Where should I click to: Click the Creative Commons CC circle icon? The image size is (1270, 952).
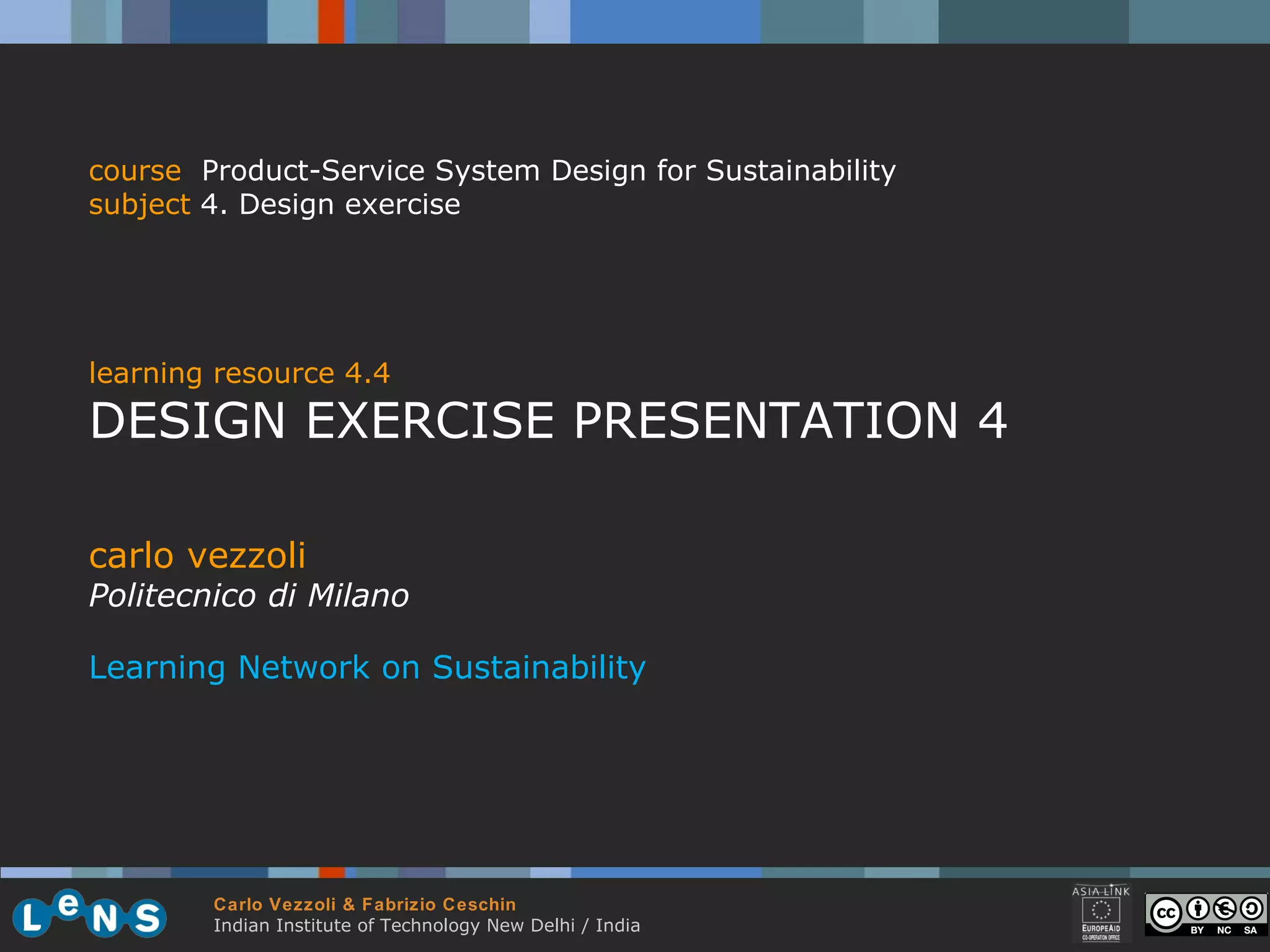pyautogui.click(x=1166, y=914)
